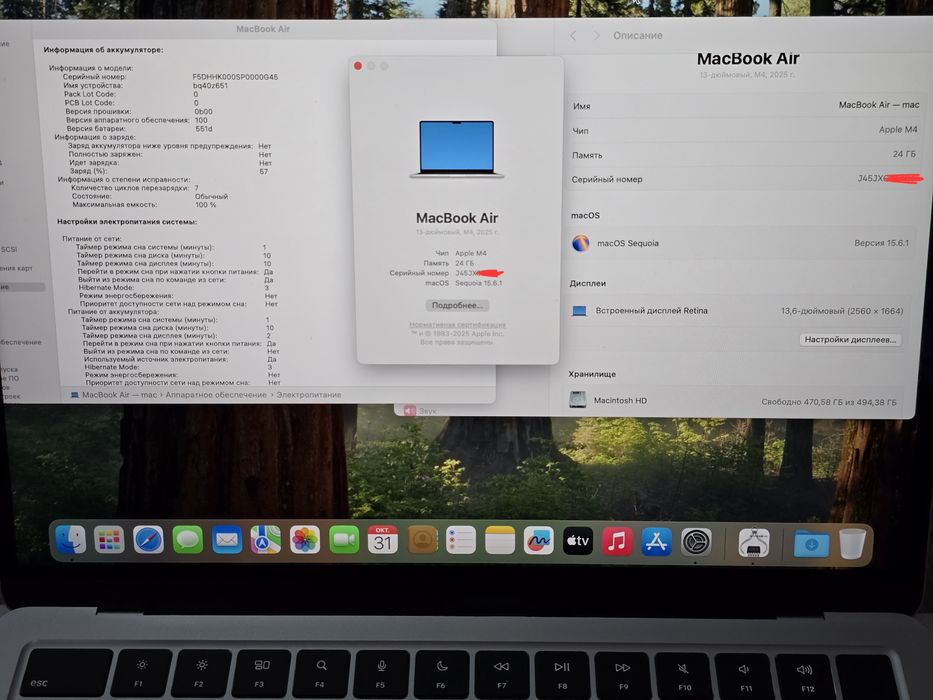Click Настройки электропитания системы heading
The image size is (933, 700).
pos(127,221)
